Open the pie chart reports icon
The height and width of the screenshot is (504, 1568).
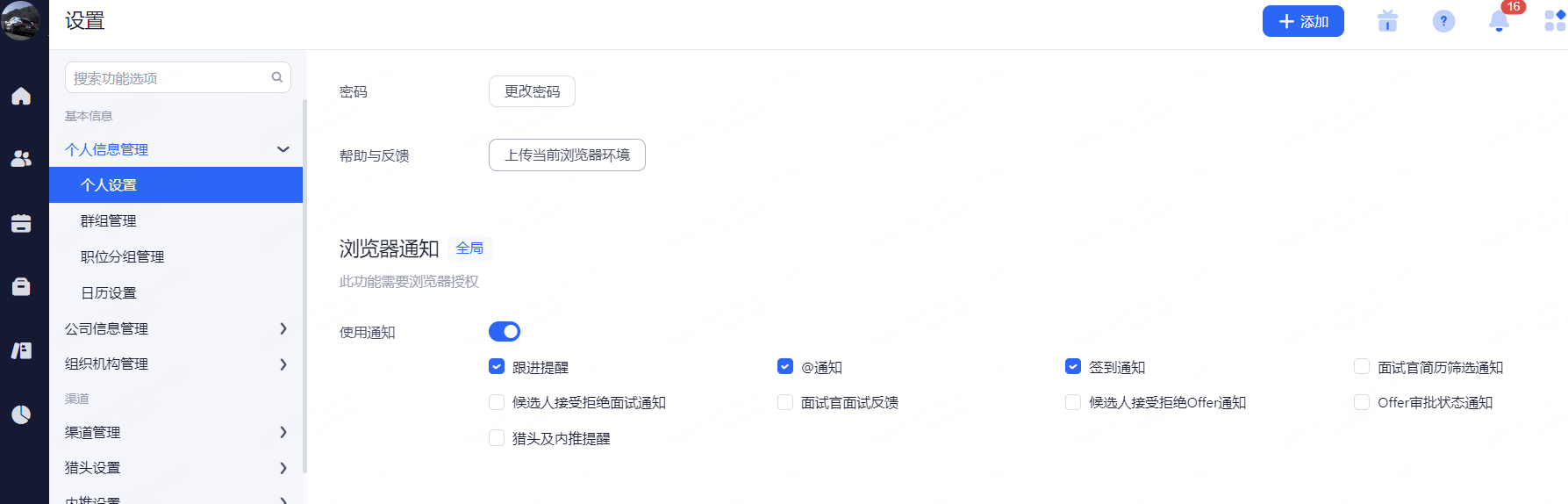21,414
